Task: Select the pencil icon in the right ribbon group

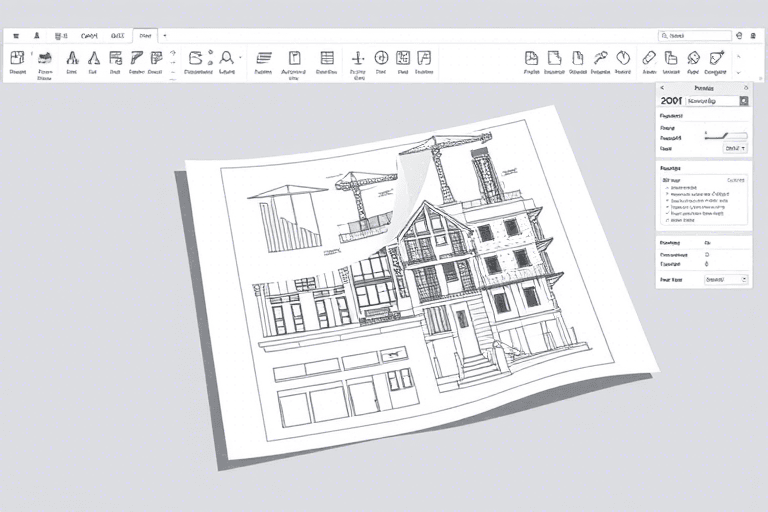Action: pos(648,58)
